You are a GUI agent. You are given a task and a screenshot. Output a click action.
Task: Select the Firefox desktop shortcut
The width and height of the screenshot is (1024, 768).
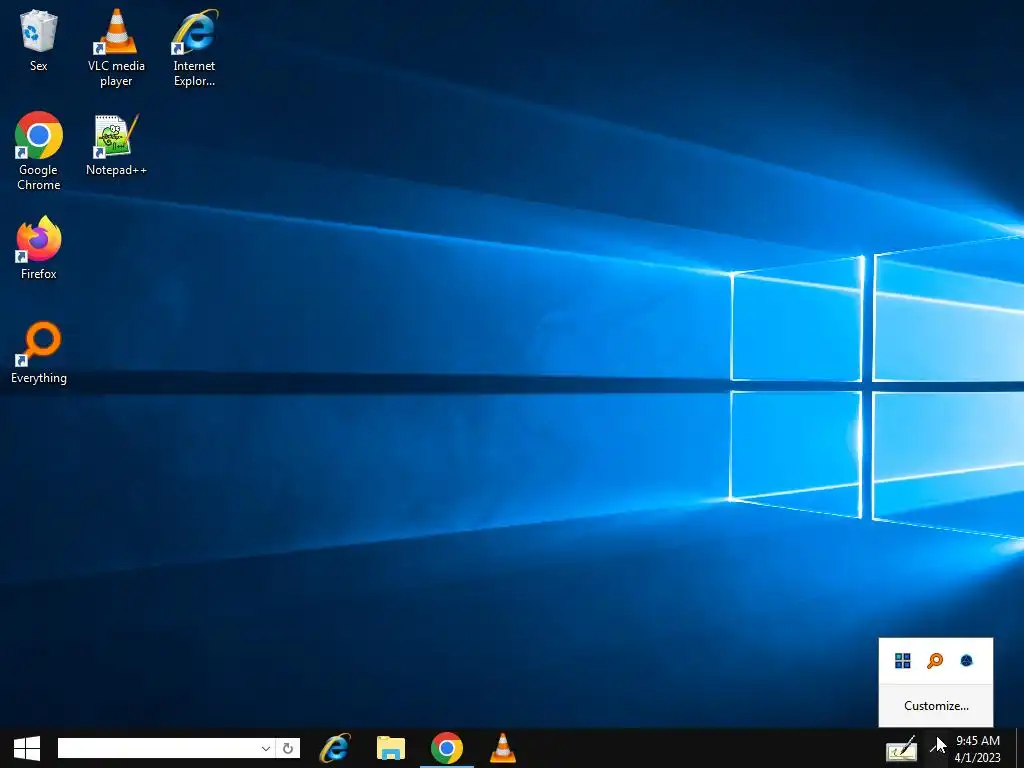(39, 248)
